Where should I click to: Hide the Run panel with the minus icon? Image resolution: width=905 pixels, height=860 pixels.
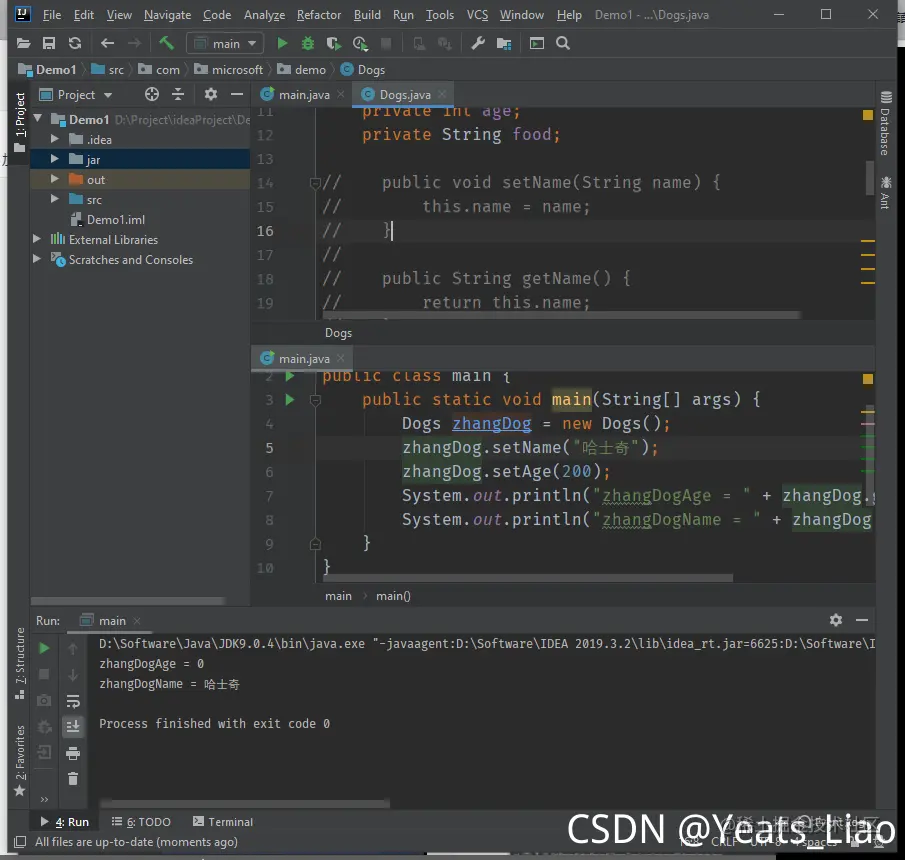862,620
